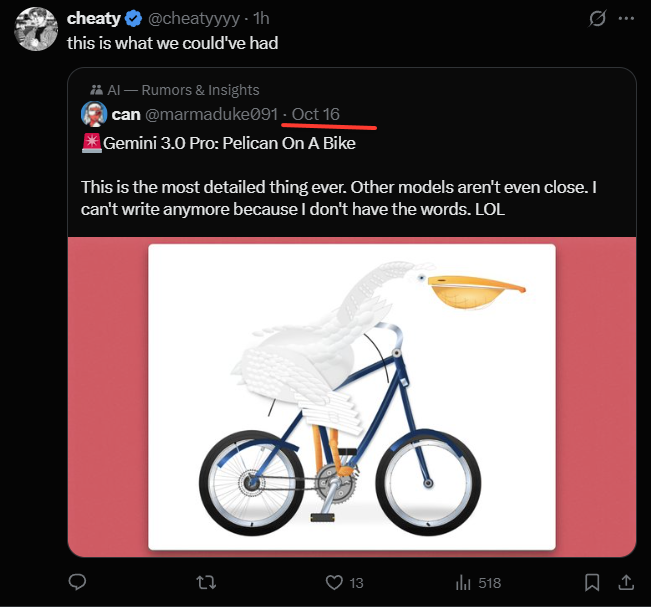Click the text "this is what we could've had"
The width and height of the screenshot is (651, 607).
(172, 43)
